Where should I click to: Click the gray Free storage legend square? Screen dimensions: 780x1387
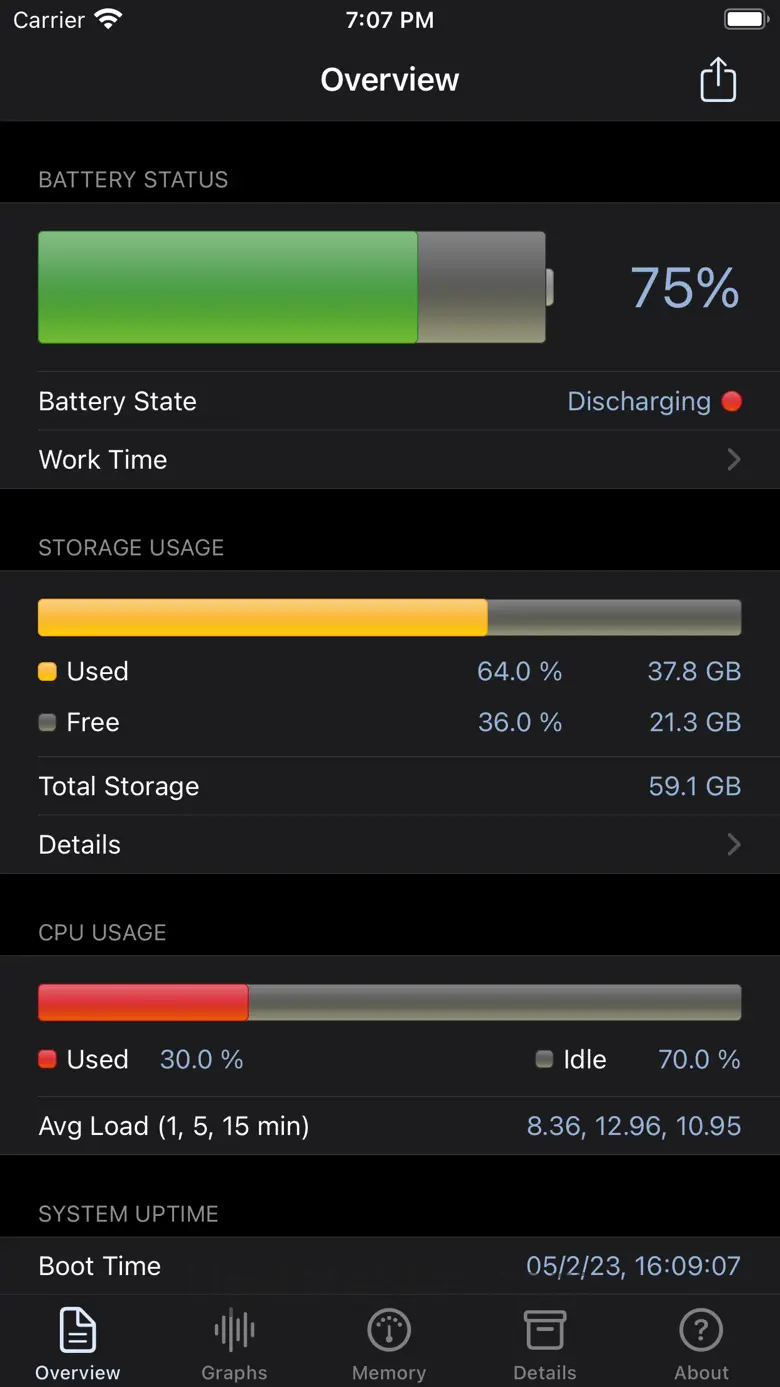47,723
